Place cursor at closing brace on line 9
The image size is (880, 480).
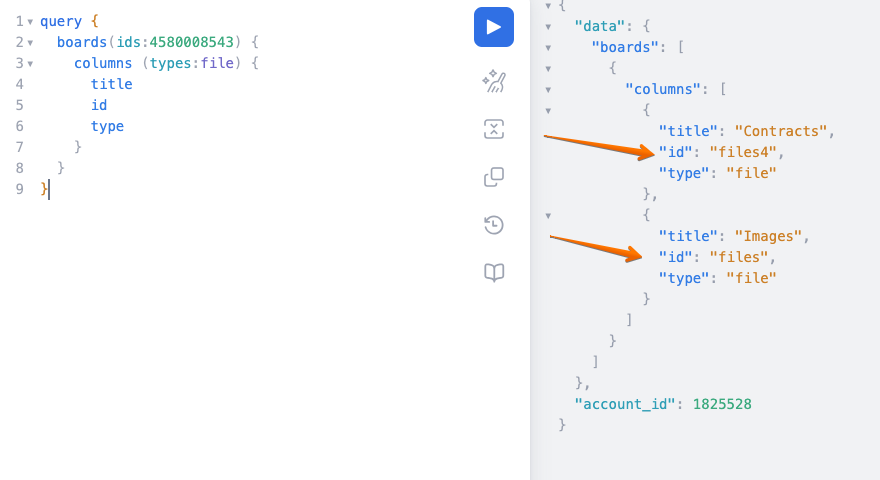tap(44, 189)
